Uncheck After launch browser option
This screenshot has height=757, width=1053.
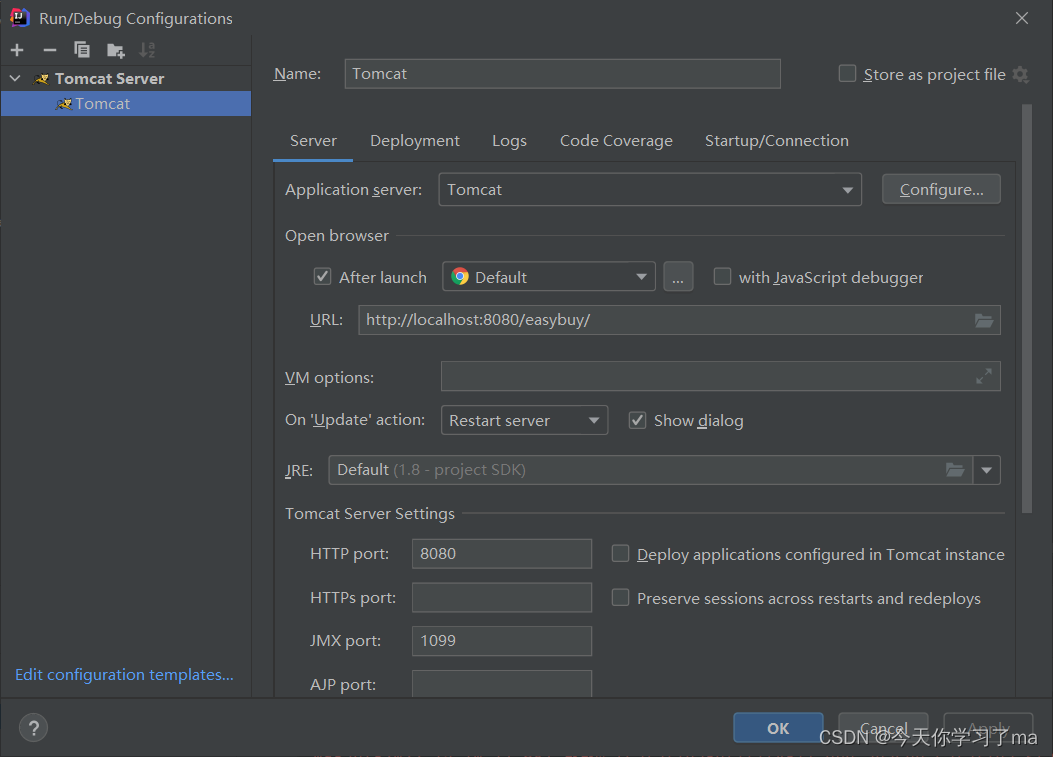coord(322,276)
